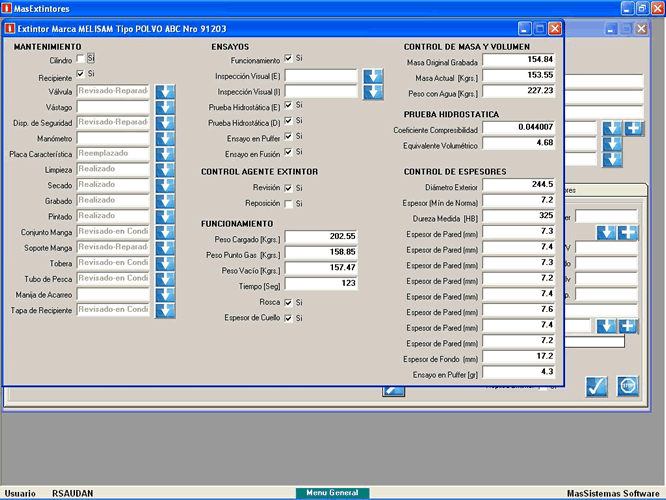Screen dimensions: 666x500
Task: Click the Diámetro Exterior value field
Action: [518, 185]
